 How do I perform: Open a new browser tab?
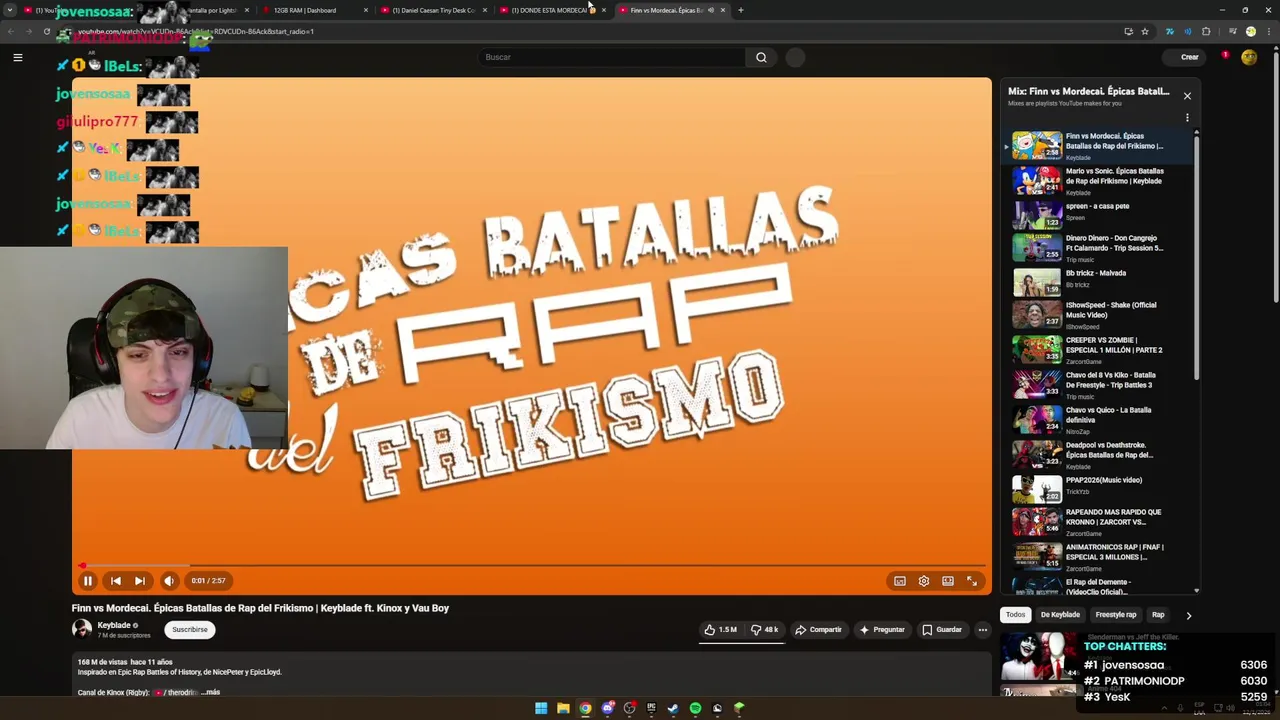pyautogui.click(x=740, y=10)
